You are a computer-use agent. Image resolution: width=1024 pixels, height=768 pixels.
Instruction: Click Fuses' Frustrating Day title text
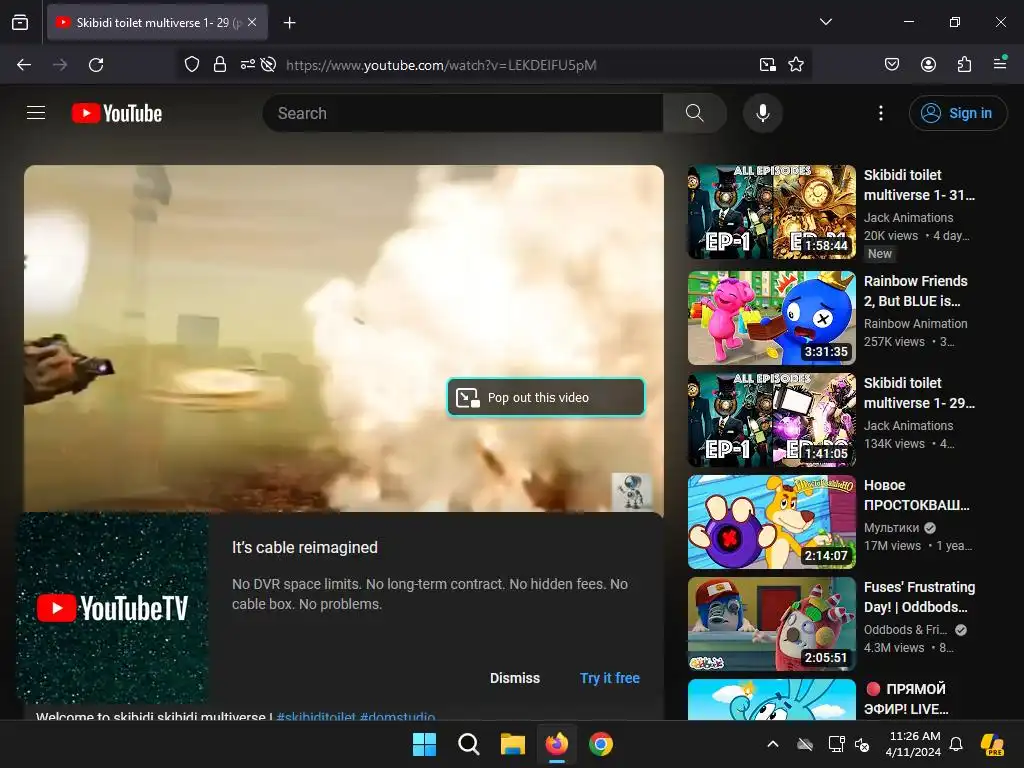[x=919, y=597]
